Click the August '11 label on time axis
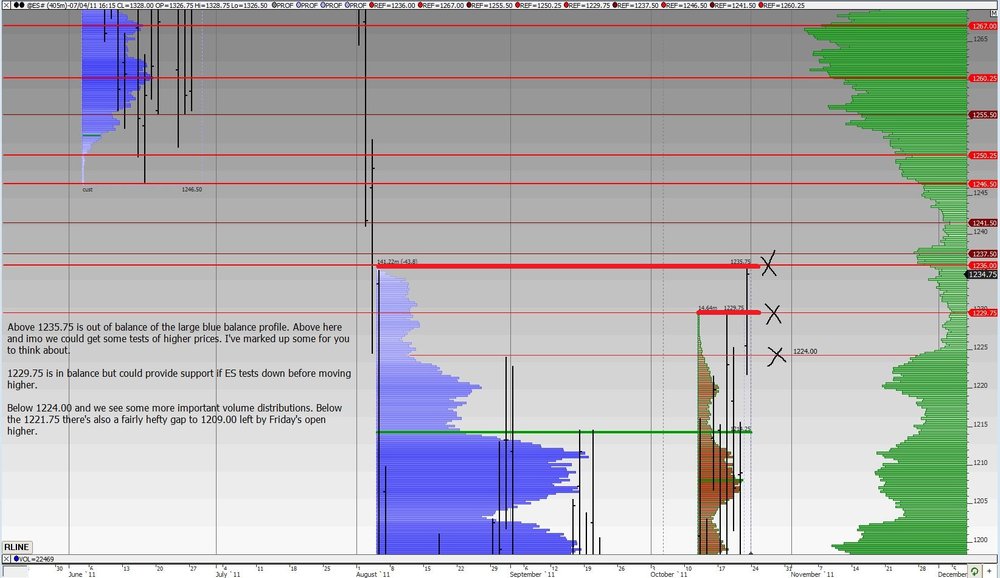 372,574
